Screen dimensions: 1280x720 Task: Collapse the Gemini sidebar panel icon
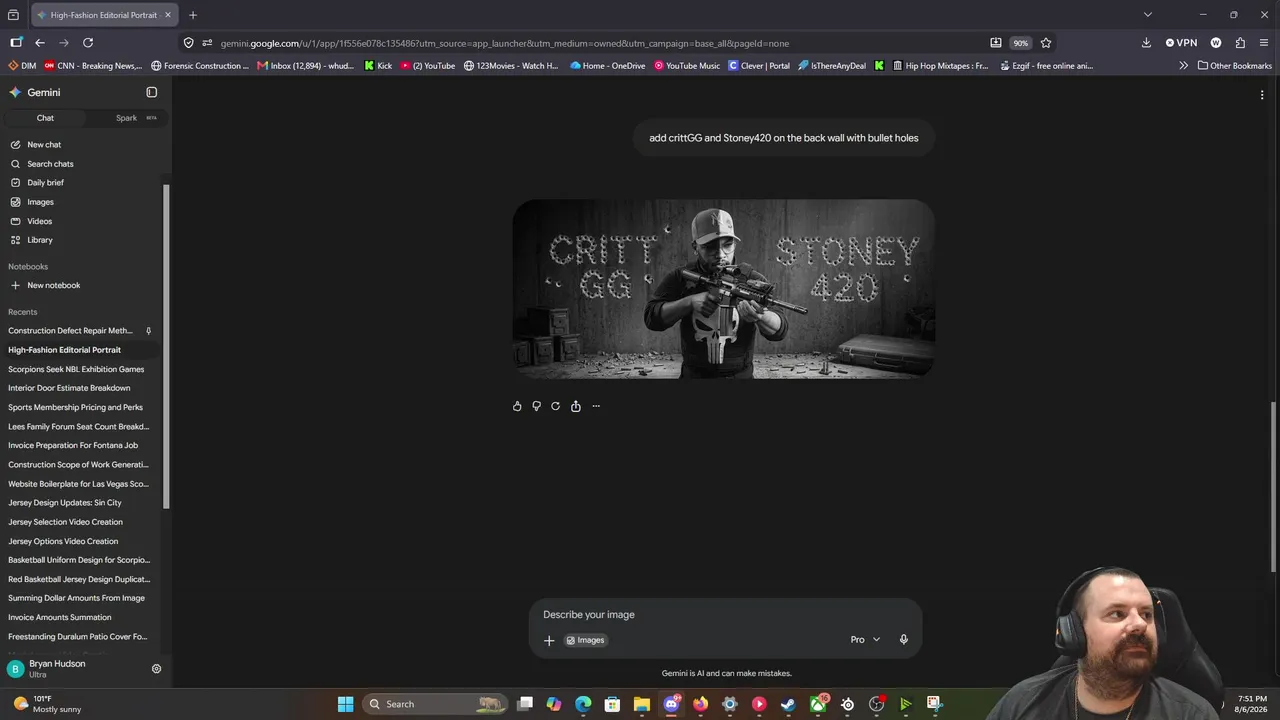[152, 92]
